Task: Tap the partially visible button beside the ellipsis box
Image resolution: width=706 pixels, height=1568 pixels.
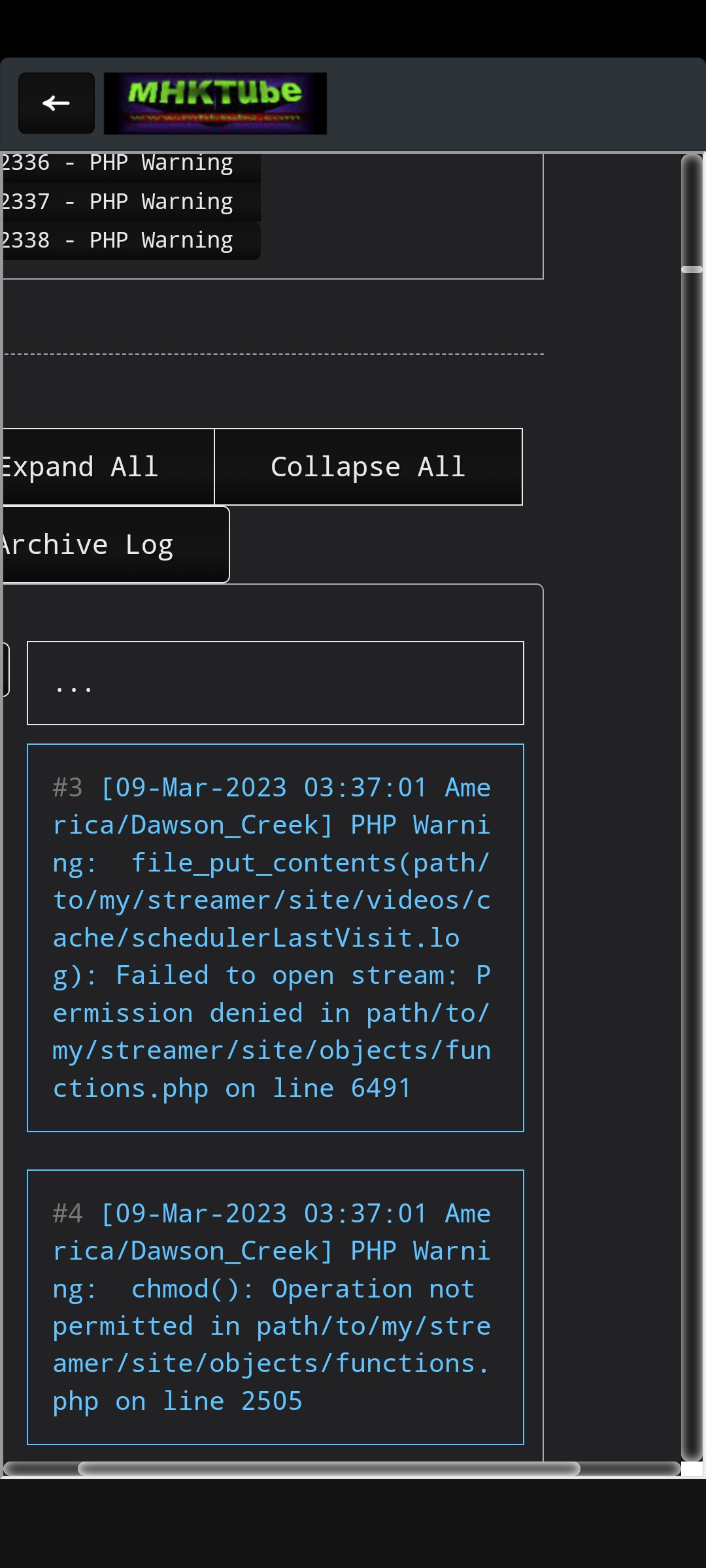Action: pos(5,666)
